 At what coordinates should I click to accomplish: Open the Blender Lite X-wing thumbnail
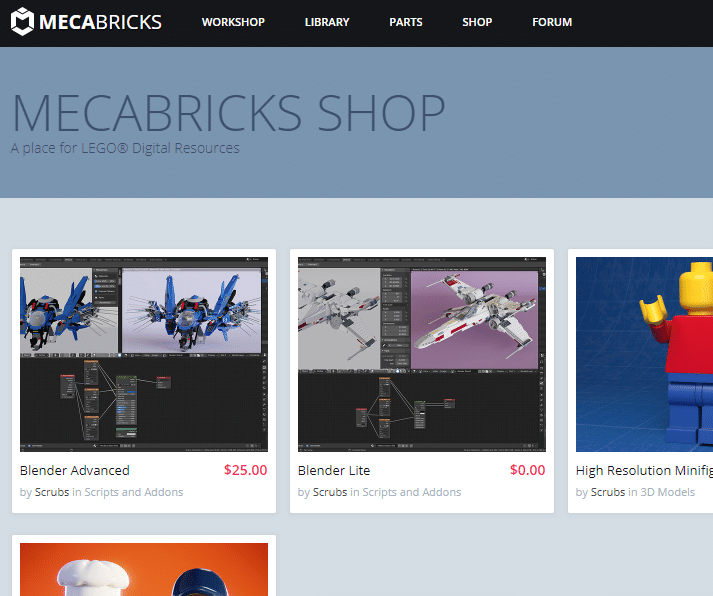(x=422, y=354)
